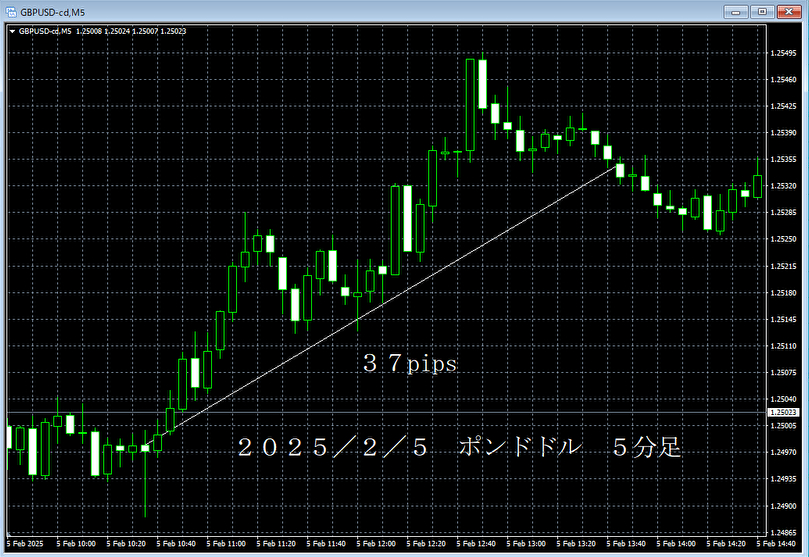Maximize the GBPUSD-cd,M5 chart window
Viewport: 809px width, 557px height.
pyautogui.click(x=763, y=11)
